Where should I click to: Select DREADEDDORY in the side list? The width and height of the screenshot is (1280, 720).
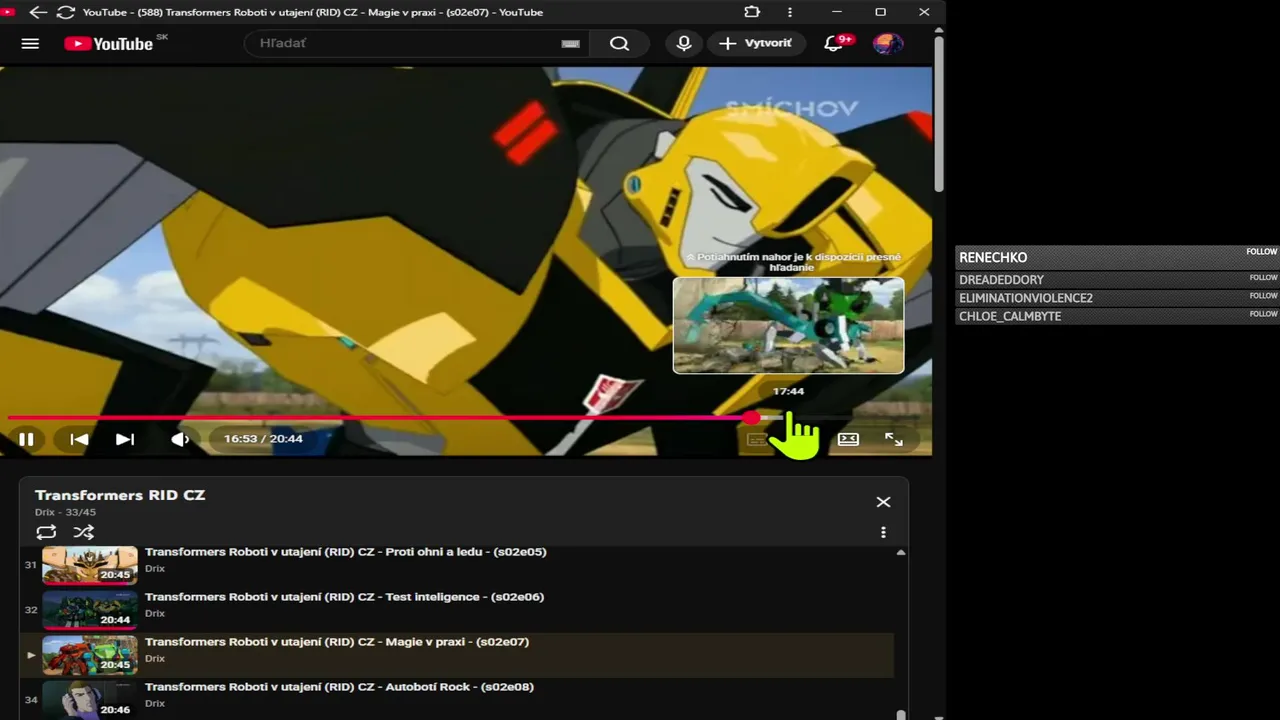pos(1001,280)
